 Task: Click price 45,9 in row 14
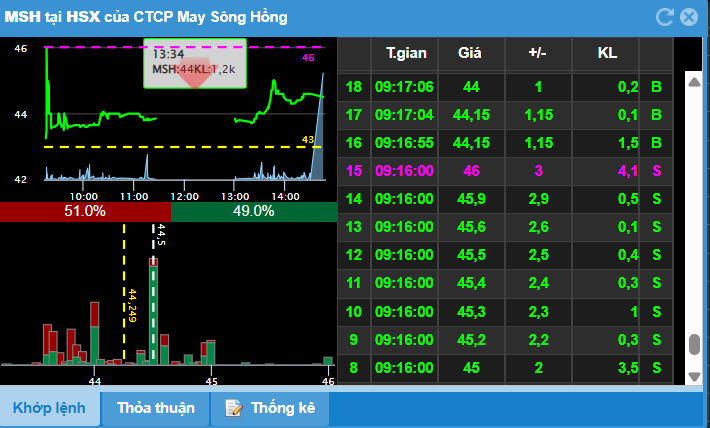(x=471, y=199)
